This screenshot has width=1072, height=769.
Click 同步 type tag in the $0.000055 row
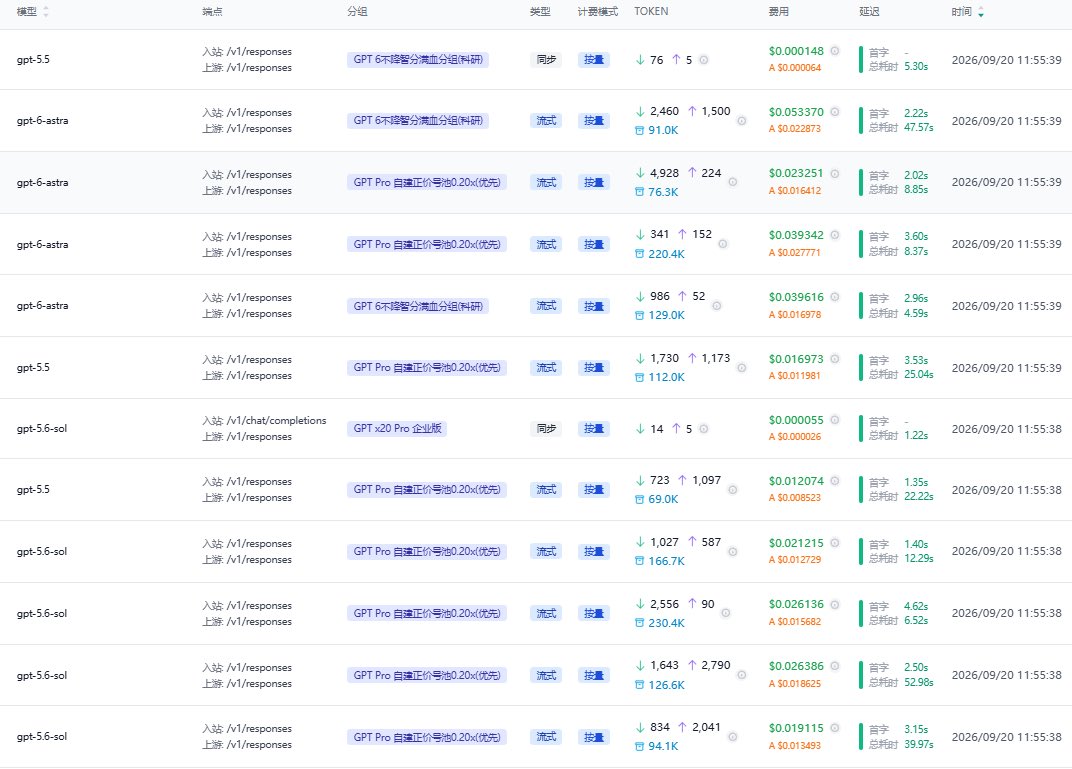(546, 429)
